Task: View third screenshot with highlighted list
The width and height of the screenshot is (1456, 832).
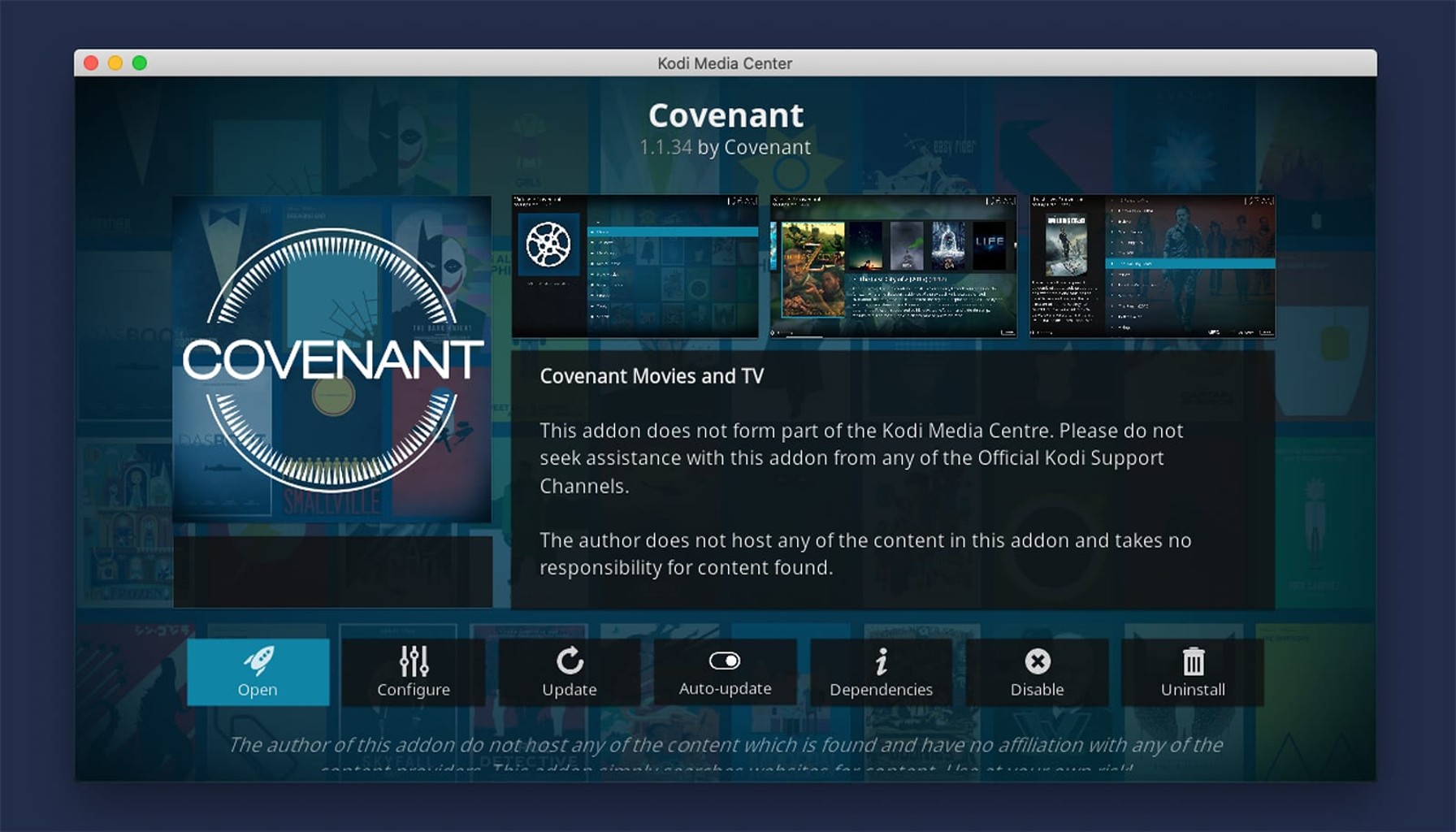Action: [x=1152, y=266]
